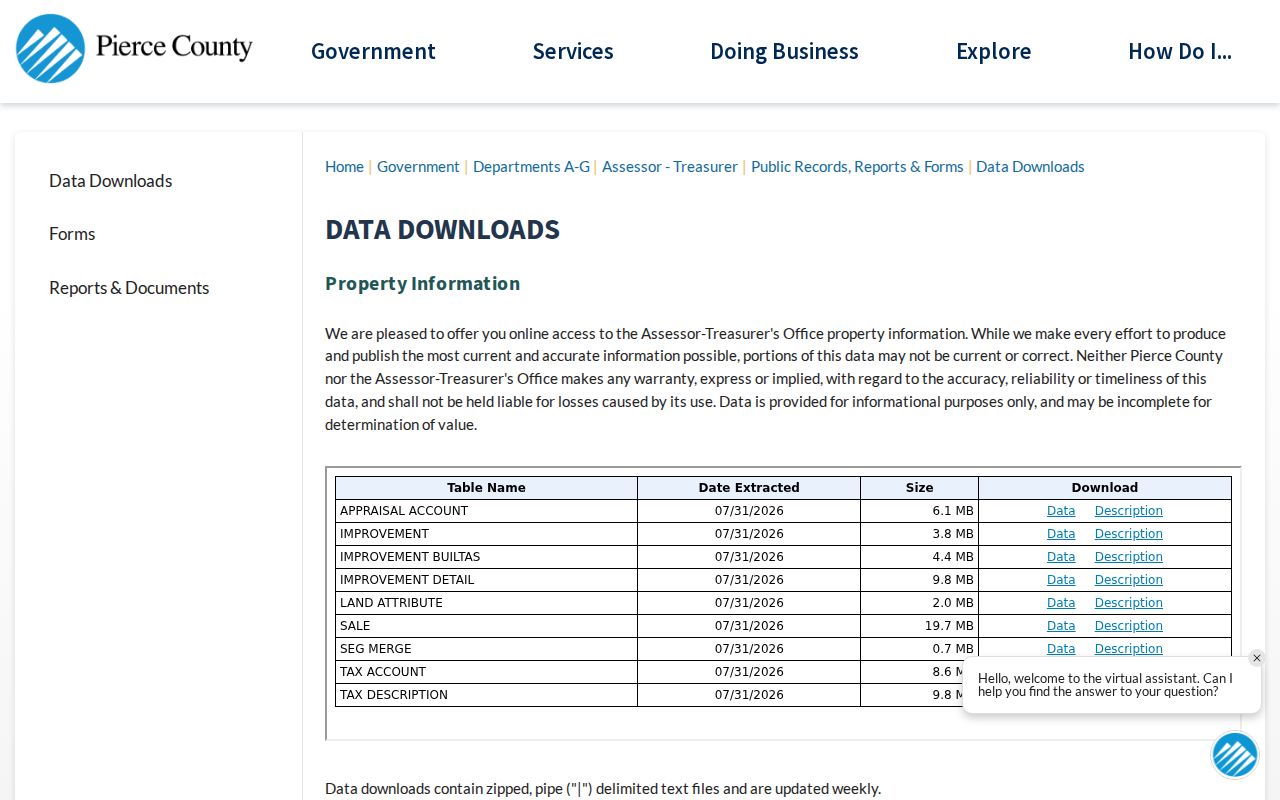Click the Size column header

[x=919, y=488]
